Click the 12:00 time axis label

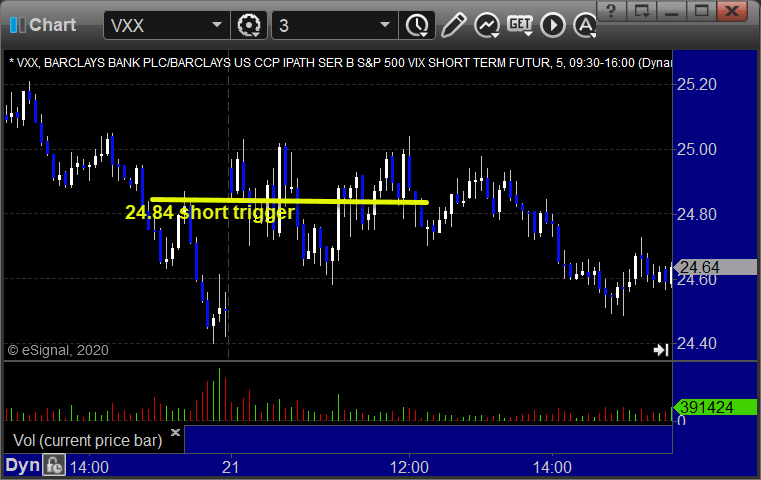coord(409,467)
